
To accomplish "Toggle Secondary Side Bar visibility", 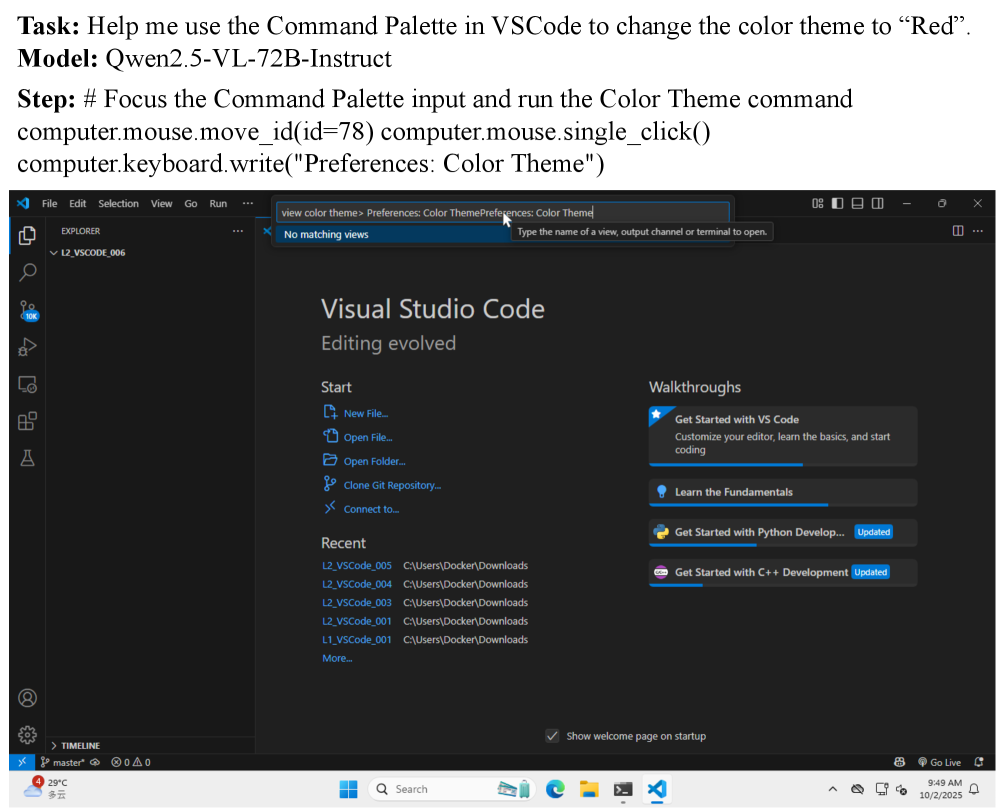I will (877, 203).
